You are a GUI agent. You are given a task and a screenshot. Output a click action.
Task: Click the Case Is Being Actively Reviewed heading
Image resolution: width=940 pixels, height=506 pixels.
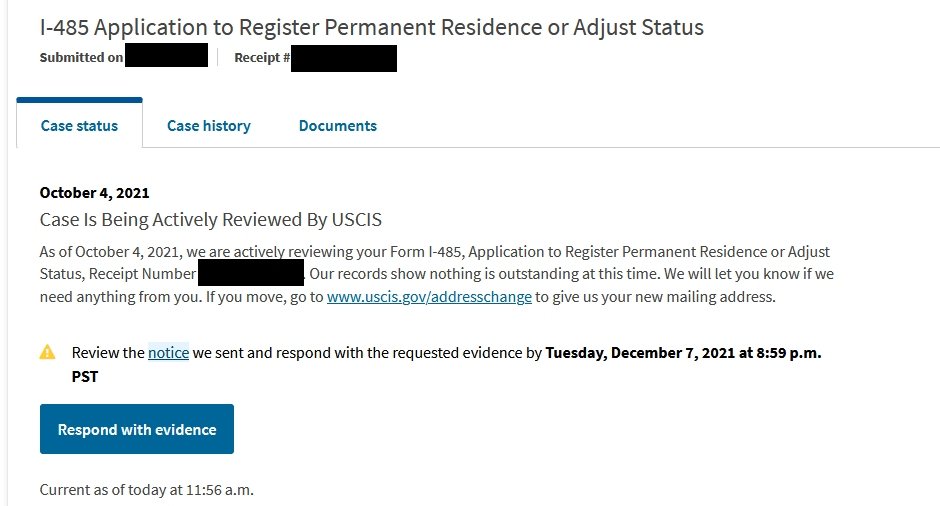pos(210,219)
